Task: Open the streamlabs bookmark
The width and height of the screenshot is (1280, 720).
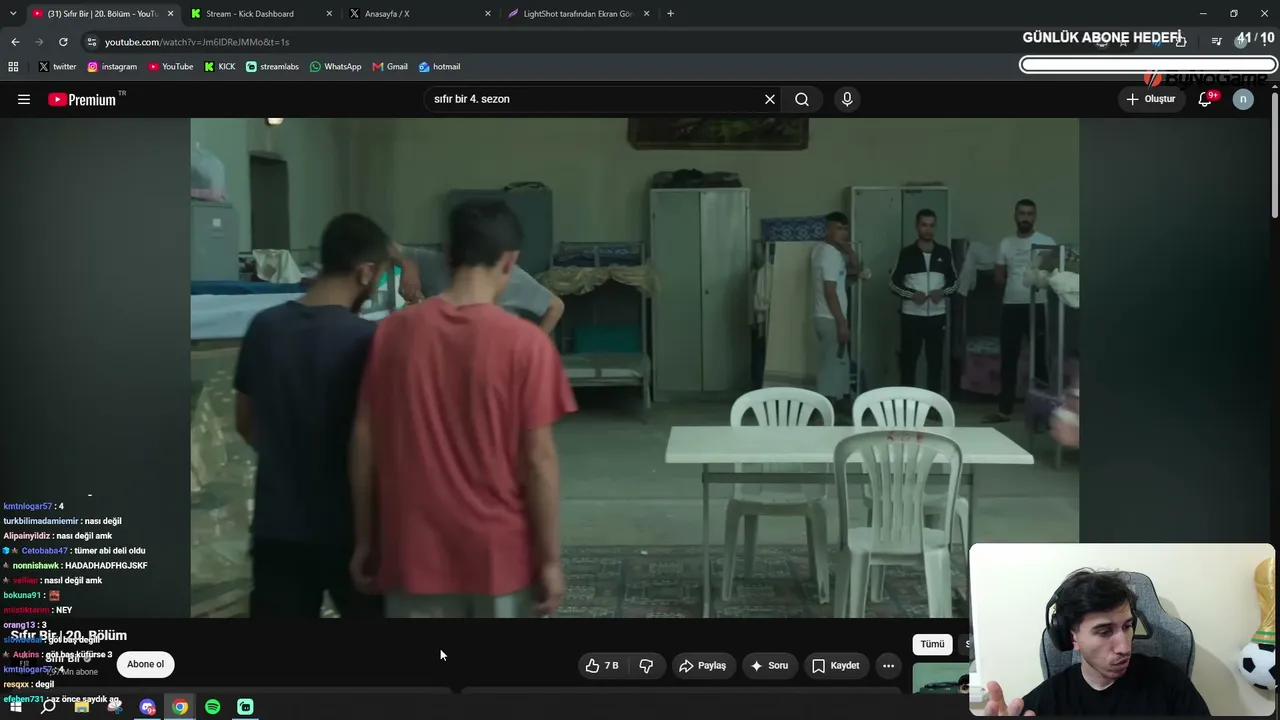Action: 272,67
